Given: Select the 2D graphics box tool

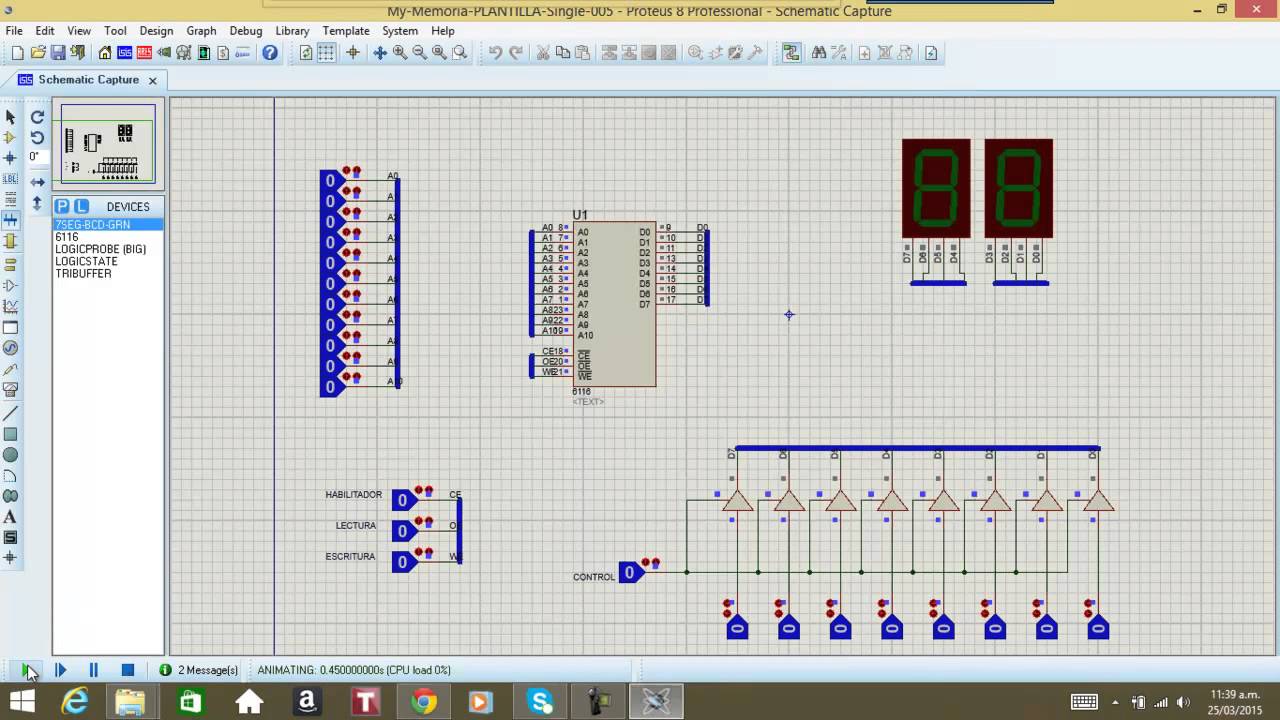Looking at the screenshot, I should [10, 434].
